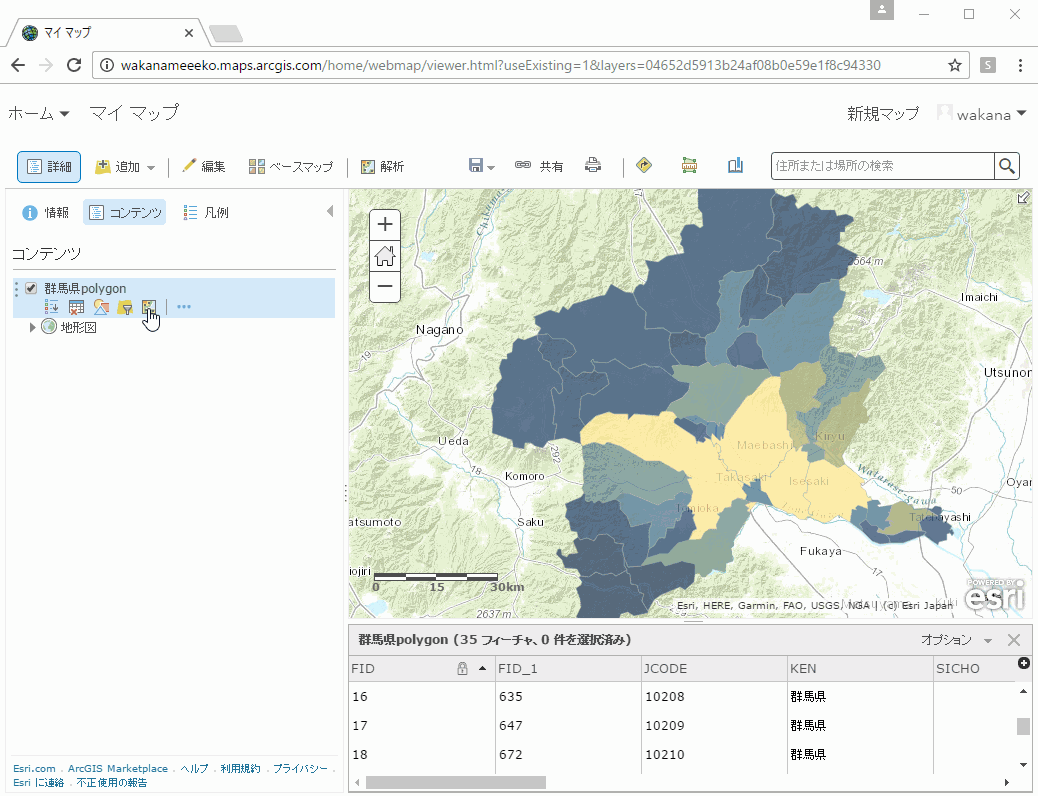Click the save disk icon
Image resolution: width=1038 pixels, height=796 pixels.
coord(475,166)
